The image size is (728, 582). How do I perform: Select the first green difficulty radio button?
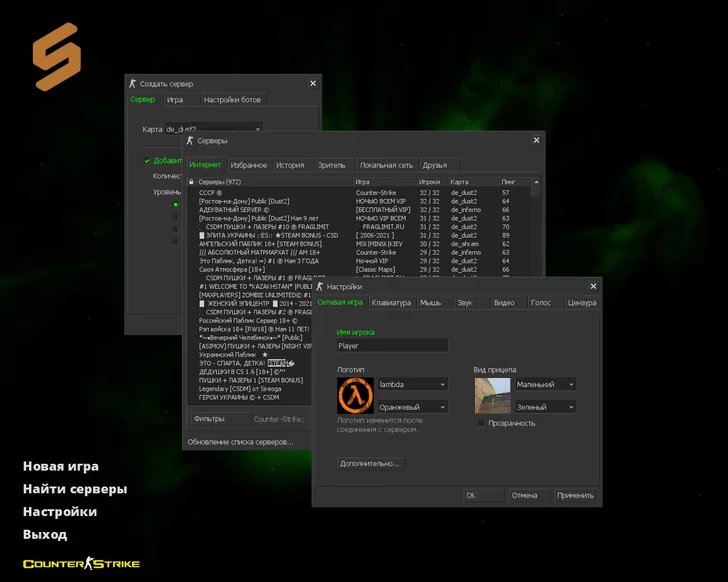(176, 205)
